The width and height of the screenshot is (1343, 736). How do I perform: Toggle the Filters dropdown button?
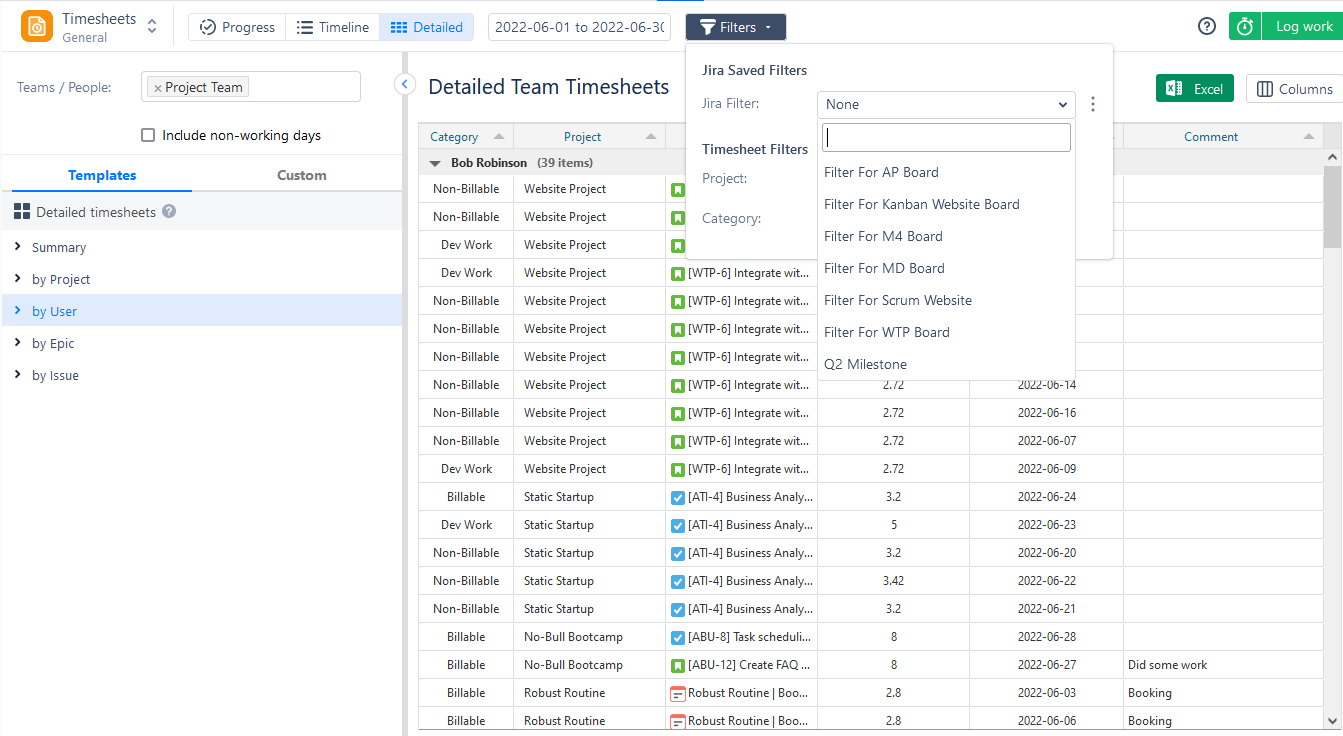tap(736, 27)
